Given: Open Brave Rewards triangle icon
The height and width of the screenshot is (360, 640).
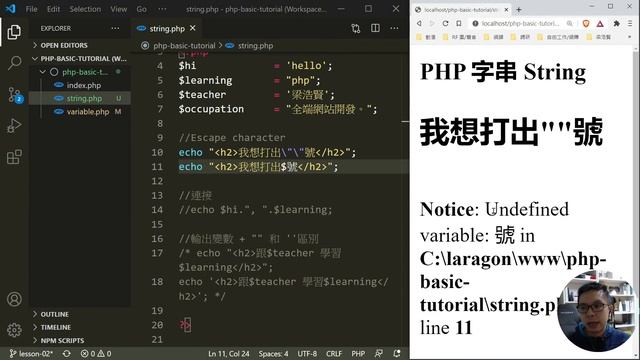Looking at the screenshot, I should (600, 24).
